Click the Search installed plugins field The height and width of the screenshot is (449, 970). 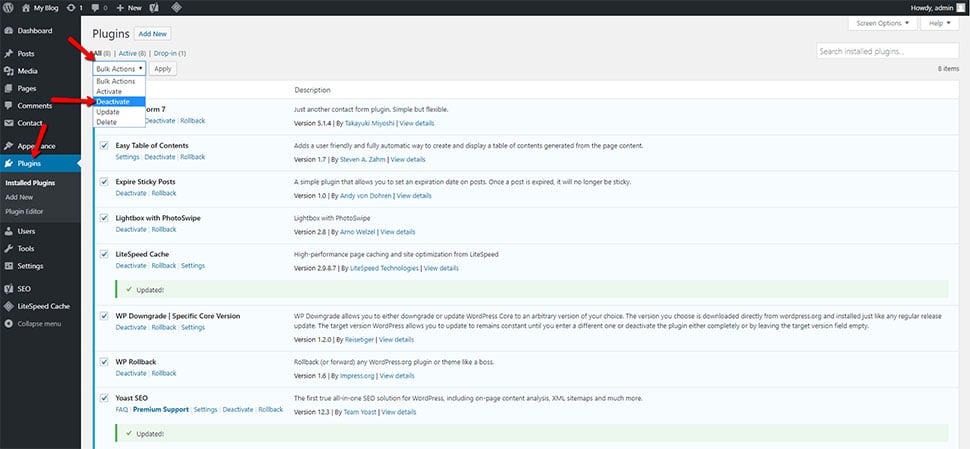888,51
